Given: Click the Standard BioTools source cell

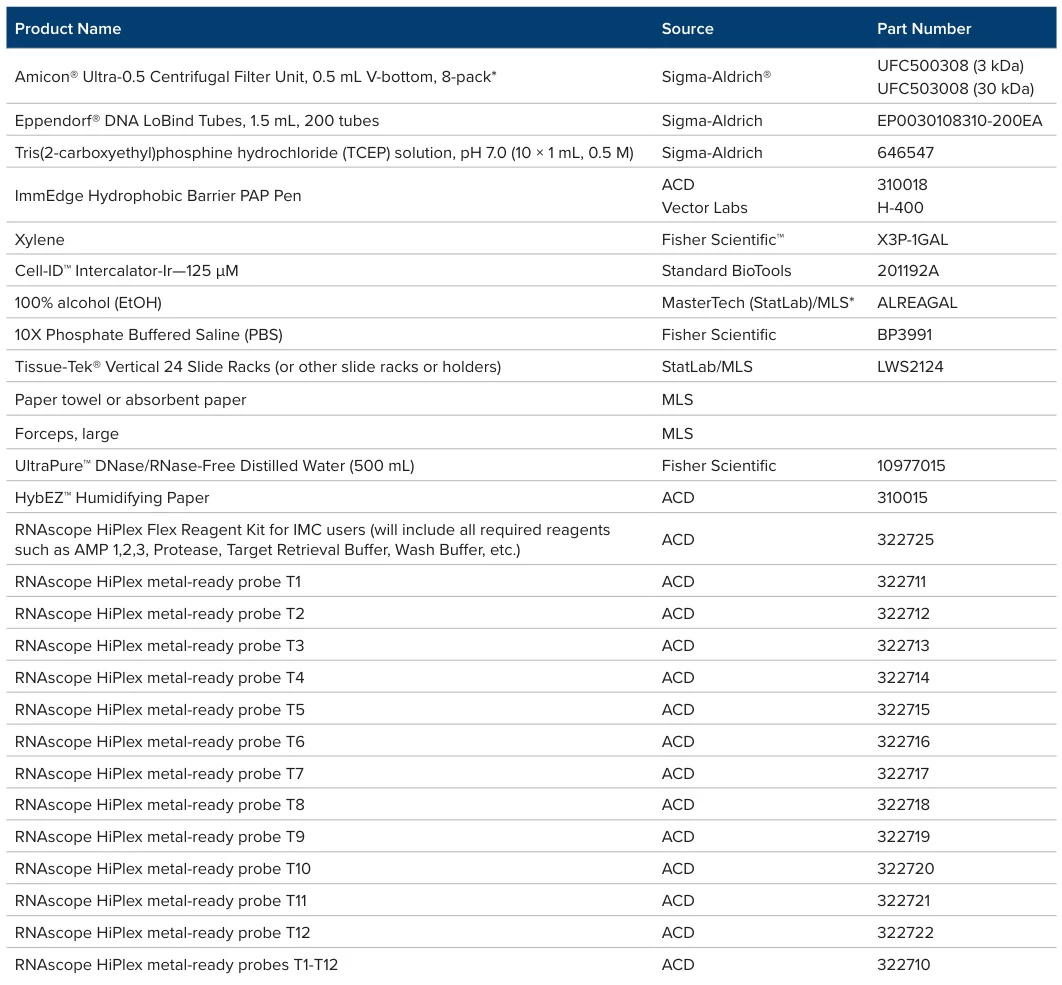Looking at the screenshot, I should pos(726,271).
